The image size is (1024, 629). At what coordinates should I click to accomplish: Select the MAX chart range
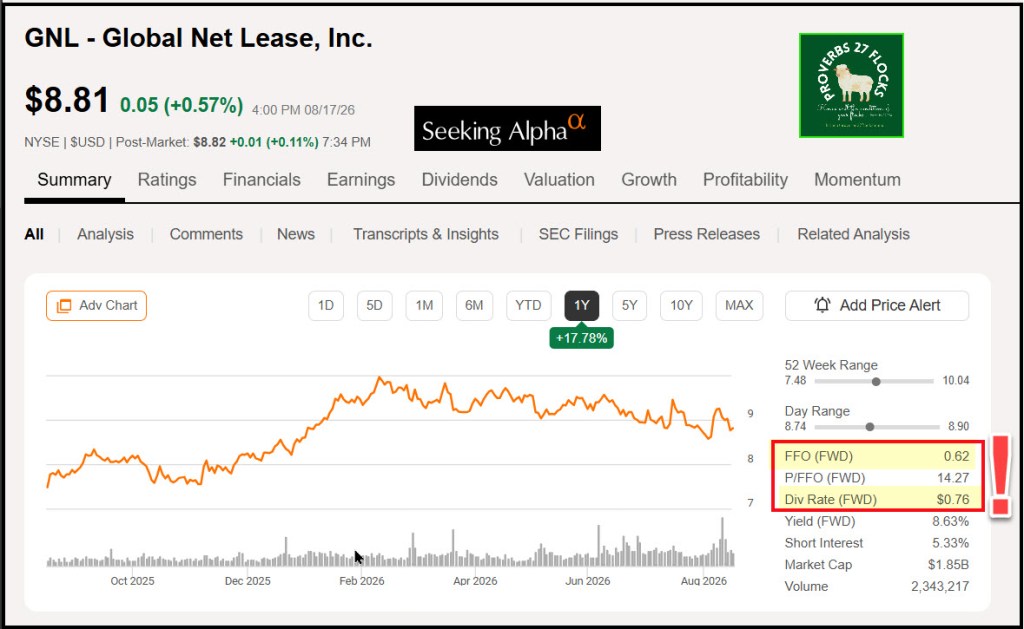pyautogui.click(x=739, y=306)
